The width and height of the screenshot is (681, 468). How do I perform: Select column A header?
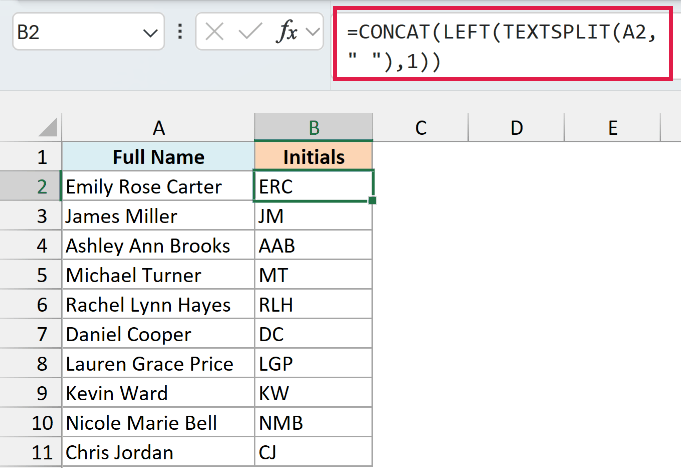click(158, 128)
